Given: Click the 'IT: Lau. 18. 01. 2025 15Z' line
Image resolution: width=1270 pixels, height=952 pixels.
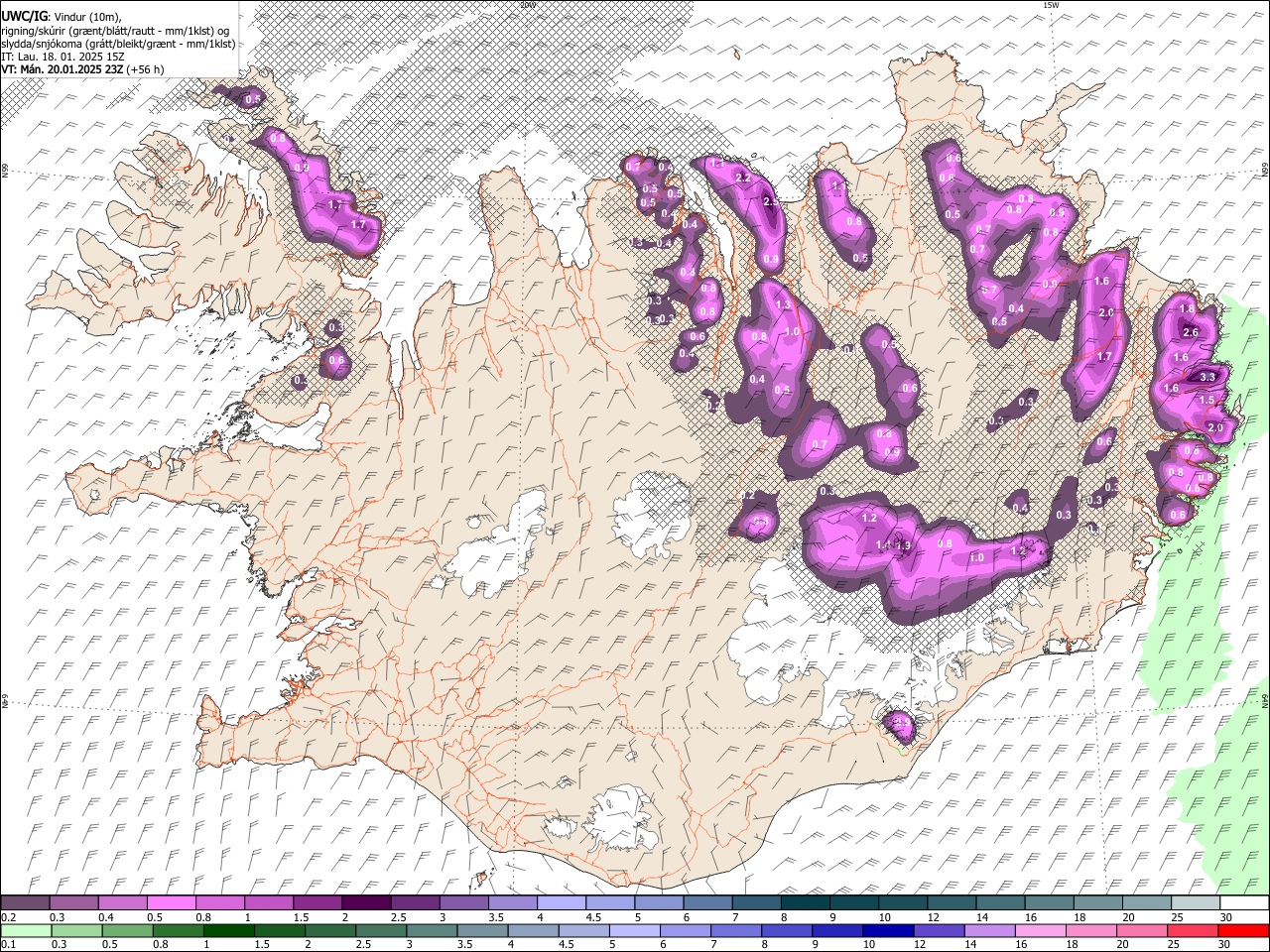Looking at the screenshot, I should [x=63, y=57].
